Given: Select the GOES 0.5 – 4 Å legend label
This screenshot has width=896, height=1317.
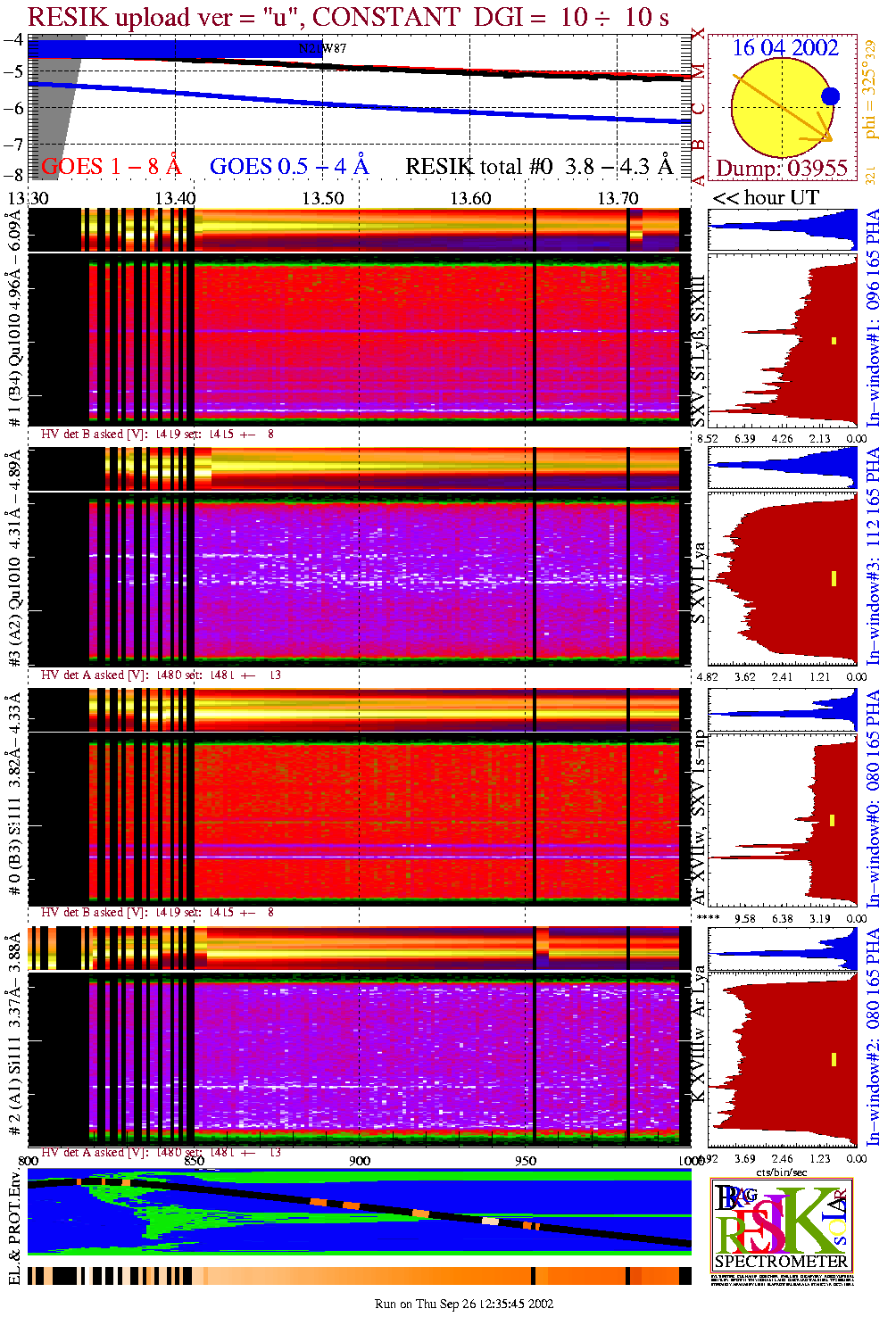Looking at the screenshot, I should tap(288, 167).
